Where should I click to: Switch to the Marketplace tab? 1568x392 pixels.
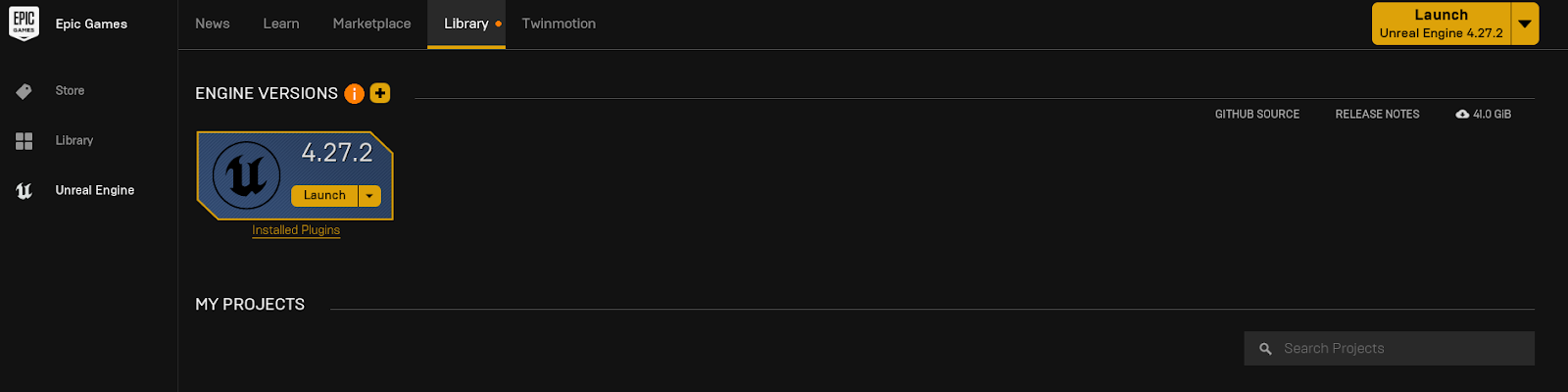coord(371,24)
